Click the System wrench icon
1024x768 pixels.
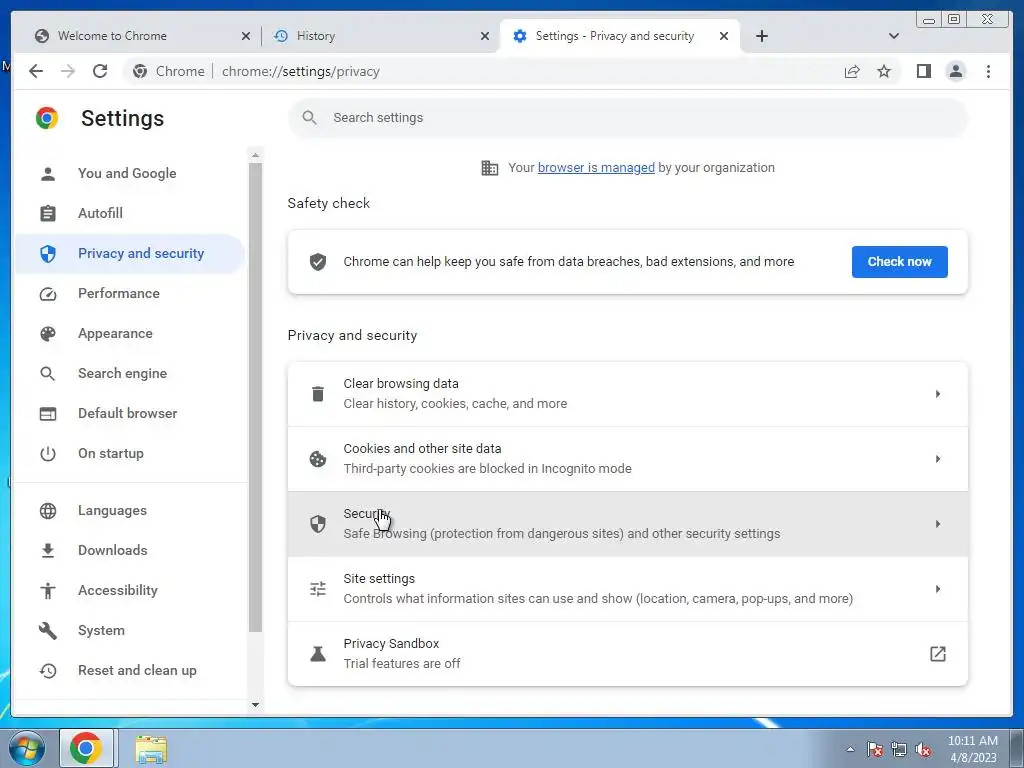tap(48, 631)
